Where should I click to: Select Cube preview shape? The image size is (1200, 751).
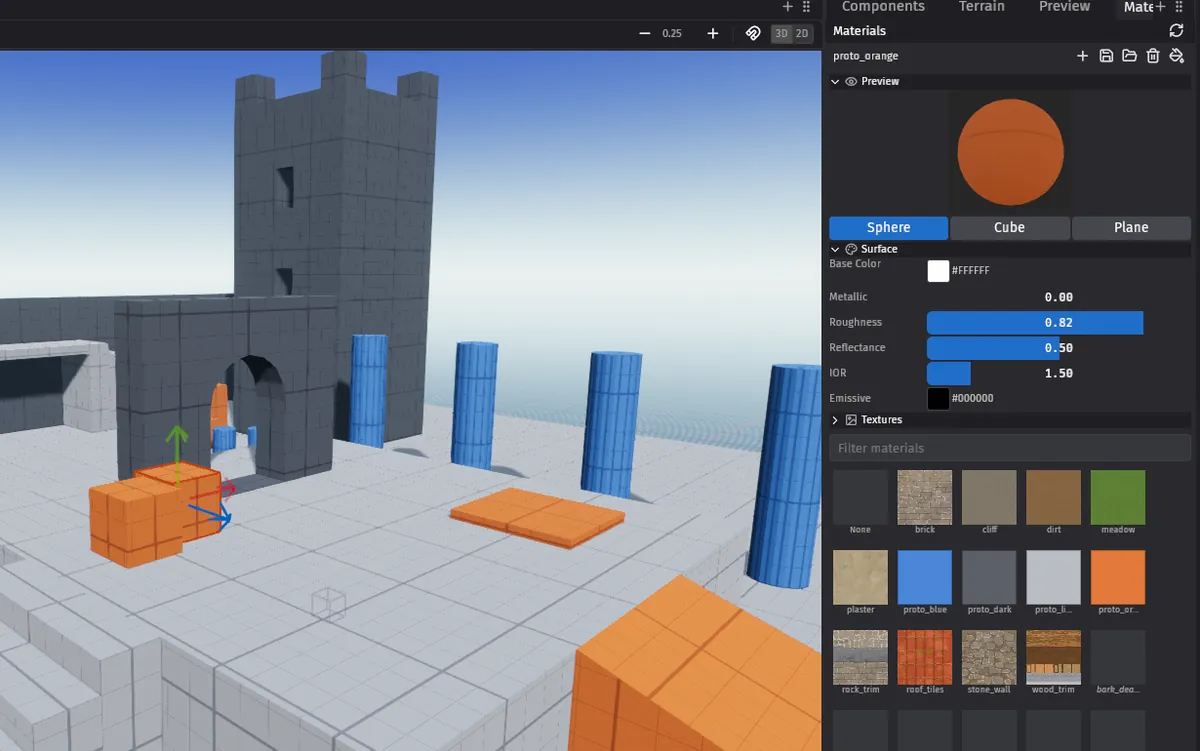[x=1009, y=227]
